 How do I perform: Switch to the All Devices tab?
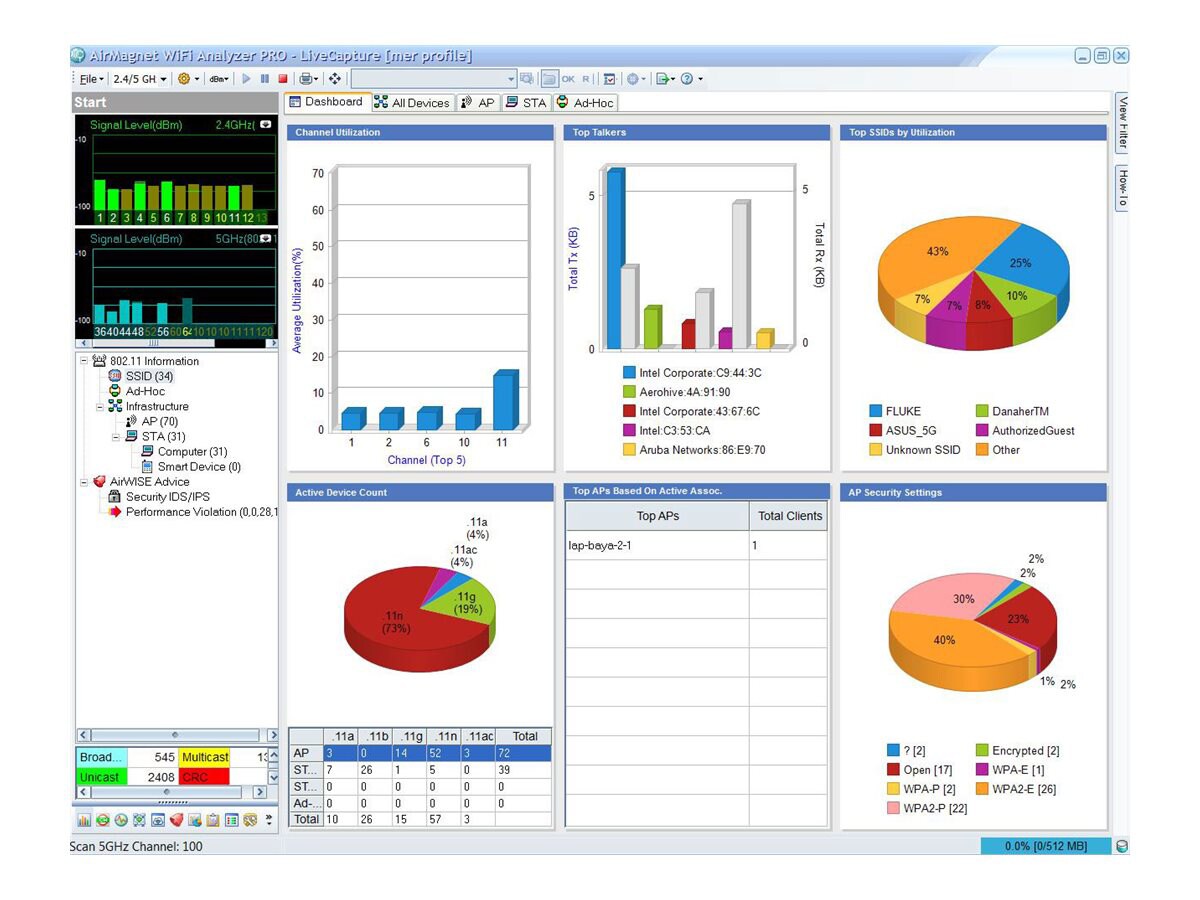point(413,102)
